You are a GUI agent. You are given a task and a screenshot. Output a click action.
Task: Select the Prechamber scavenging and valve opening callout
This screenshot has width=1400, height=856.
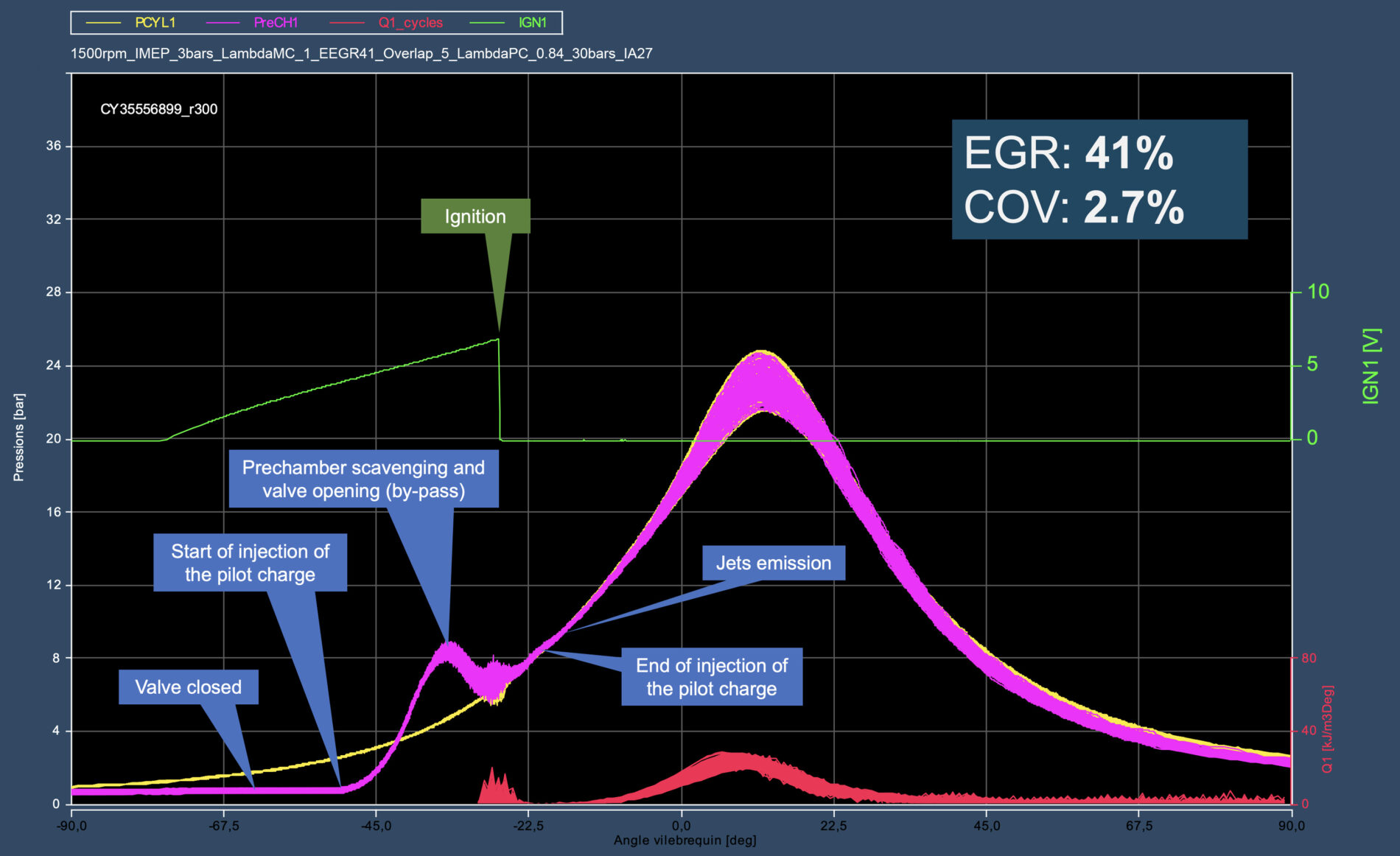point(363,479)
